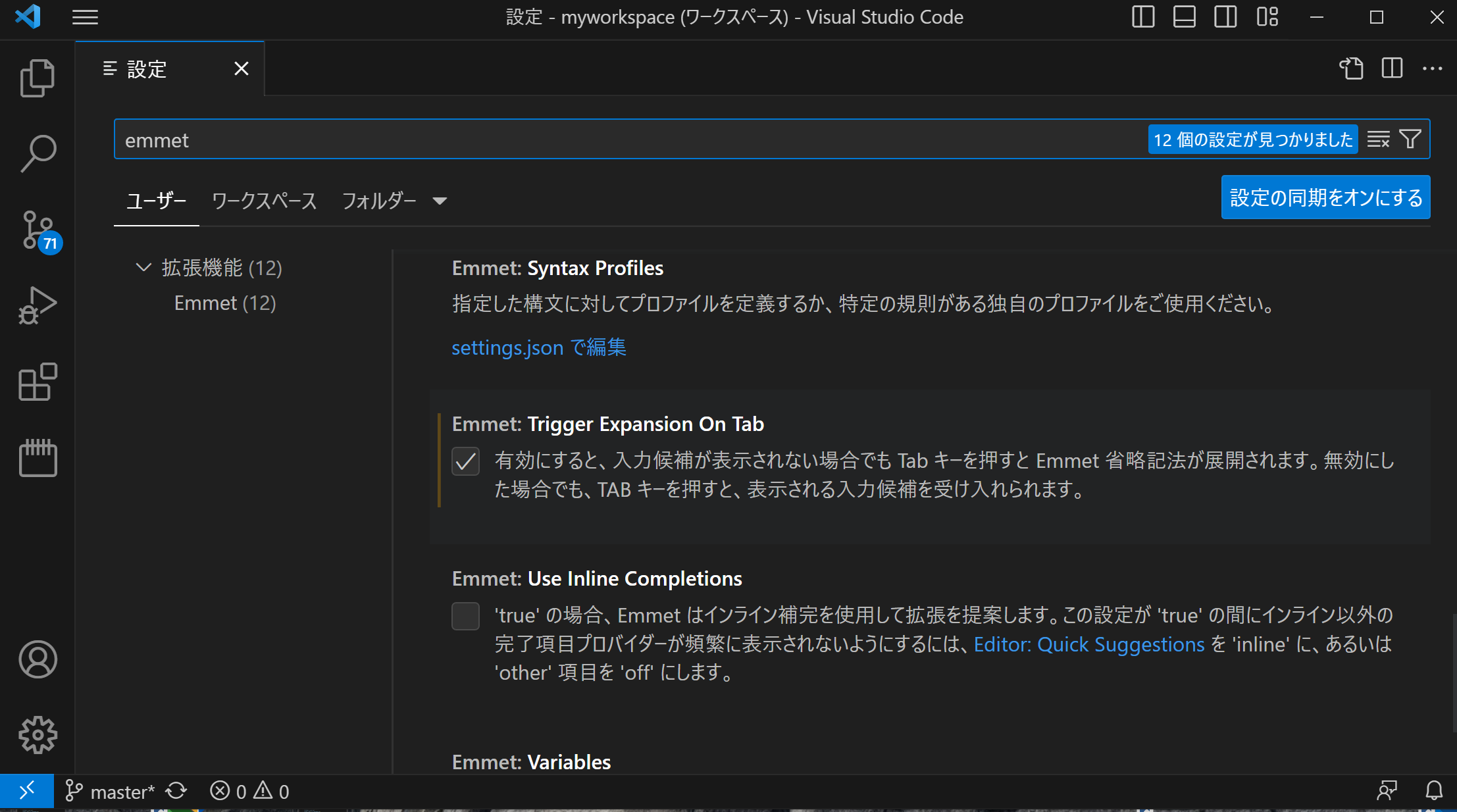Synchronize changes from the status bar

tap(176, 791)
